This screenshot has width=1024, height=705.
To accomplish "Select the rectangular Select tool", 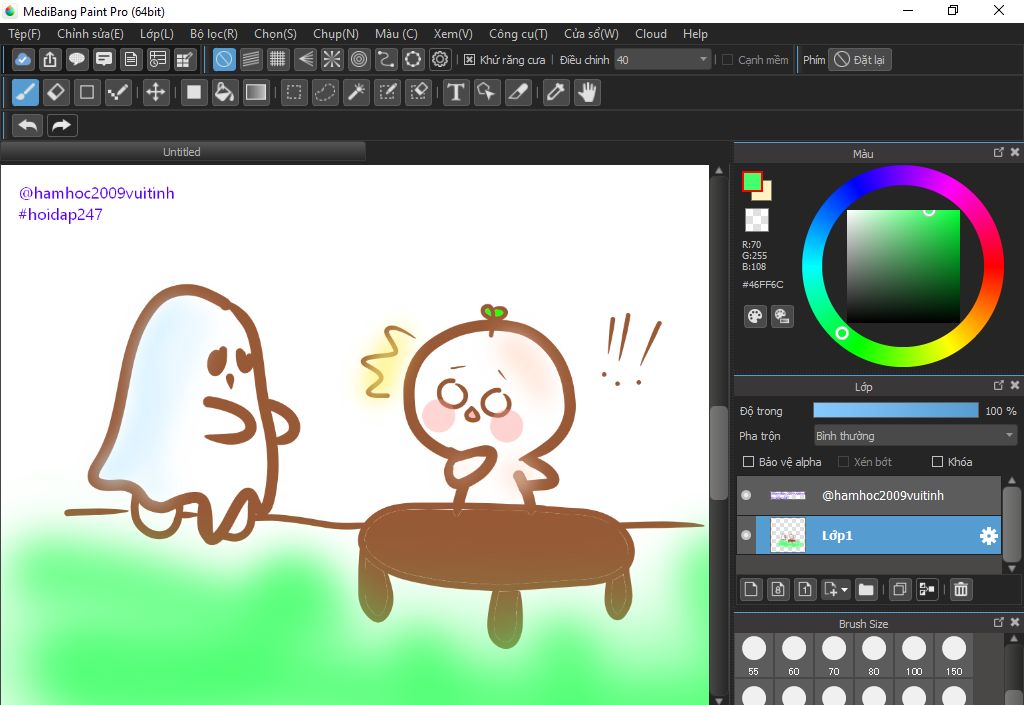I will (294, 92).
